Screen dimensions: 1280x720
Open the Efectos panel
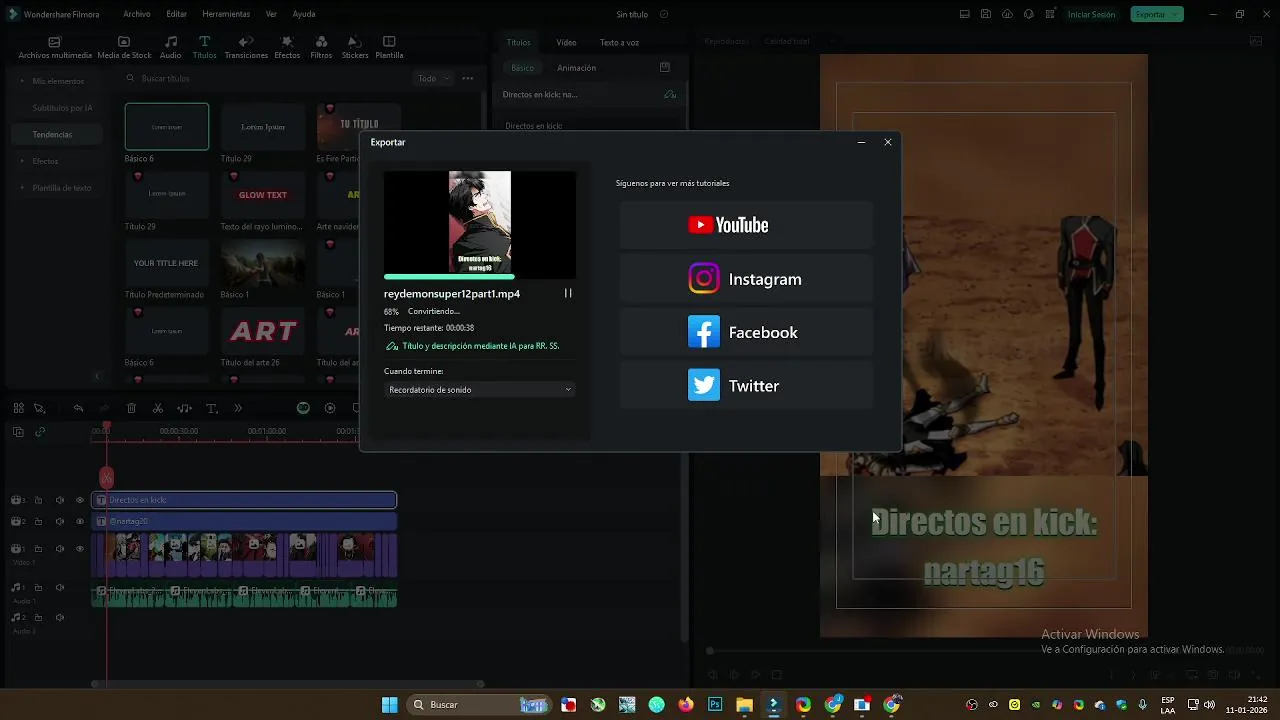pos(287,48)
